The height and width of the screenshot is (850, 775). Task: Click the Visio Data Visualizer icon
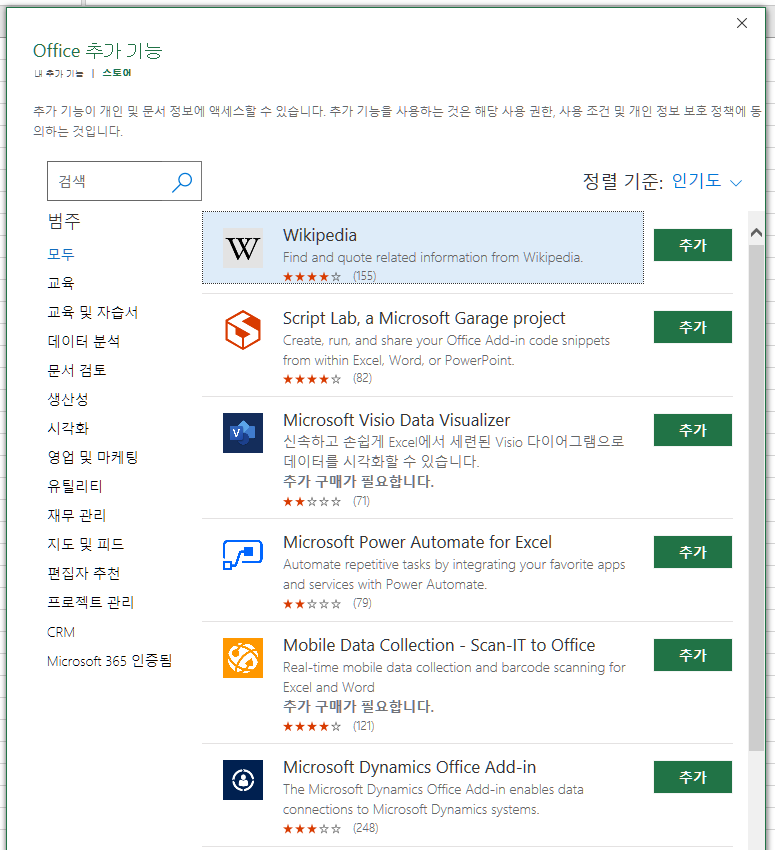(x=243, y=433)
